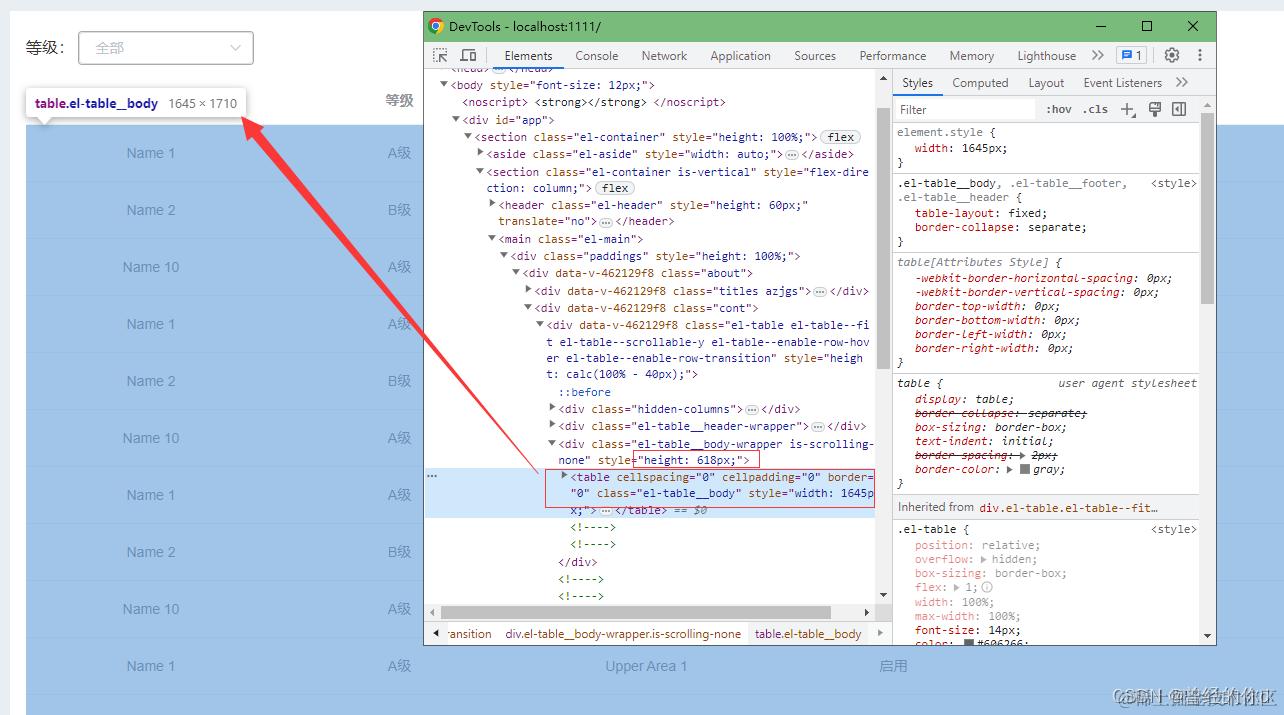Toggle the computed styles sidebar icon
The image size is (1284, 715).
tap(1179, 109)
